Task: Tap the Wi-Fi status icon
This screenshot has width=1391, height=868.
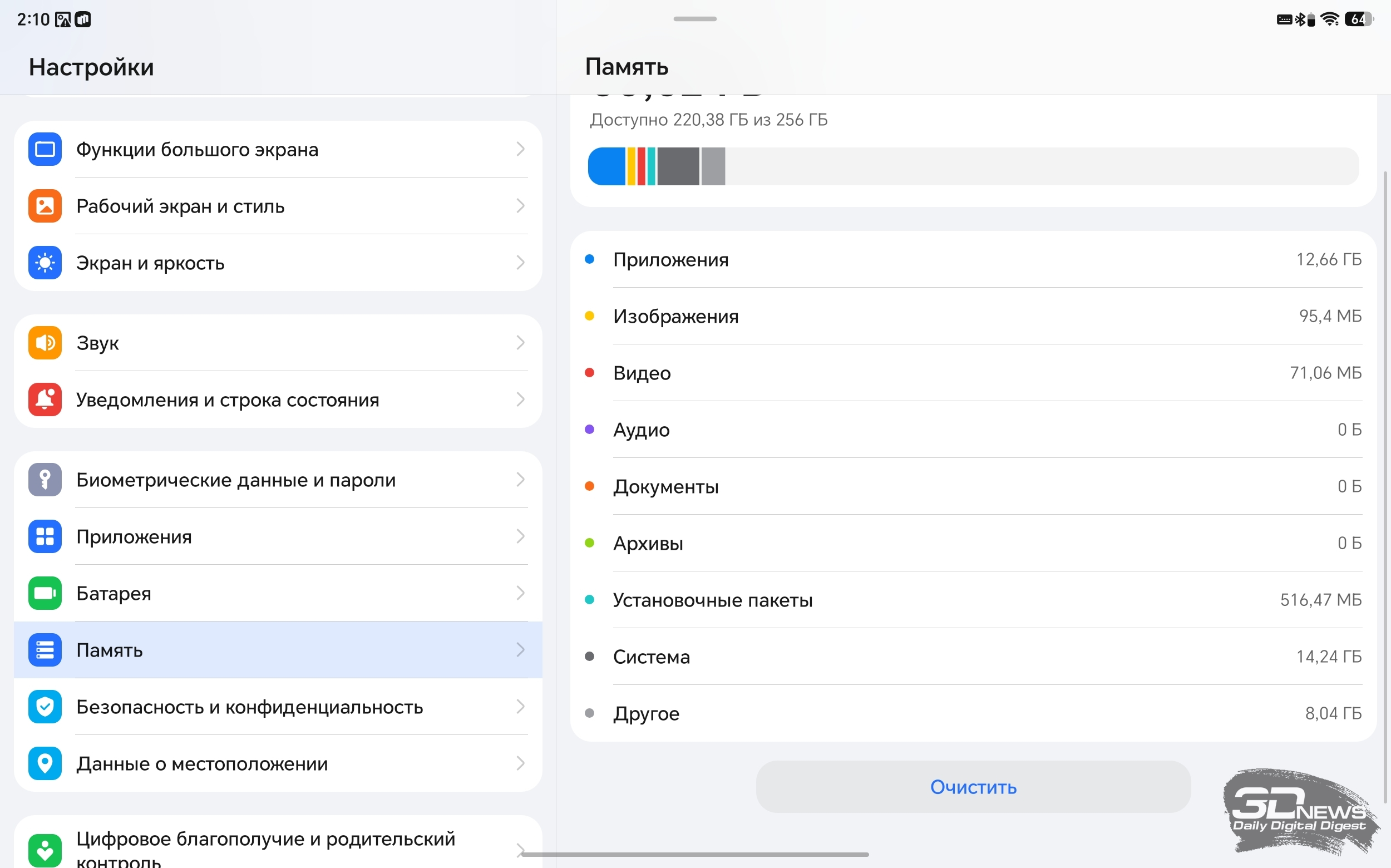Action: click(1330, 19)
